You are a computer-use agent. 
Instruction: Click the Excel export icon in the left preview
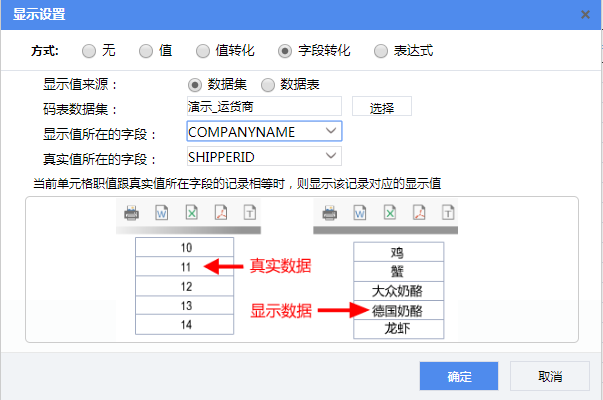click(191, 213)
